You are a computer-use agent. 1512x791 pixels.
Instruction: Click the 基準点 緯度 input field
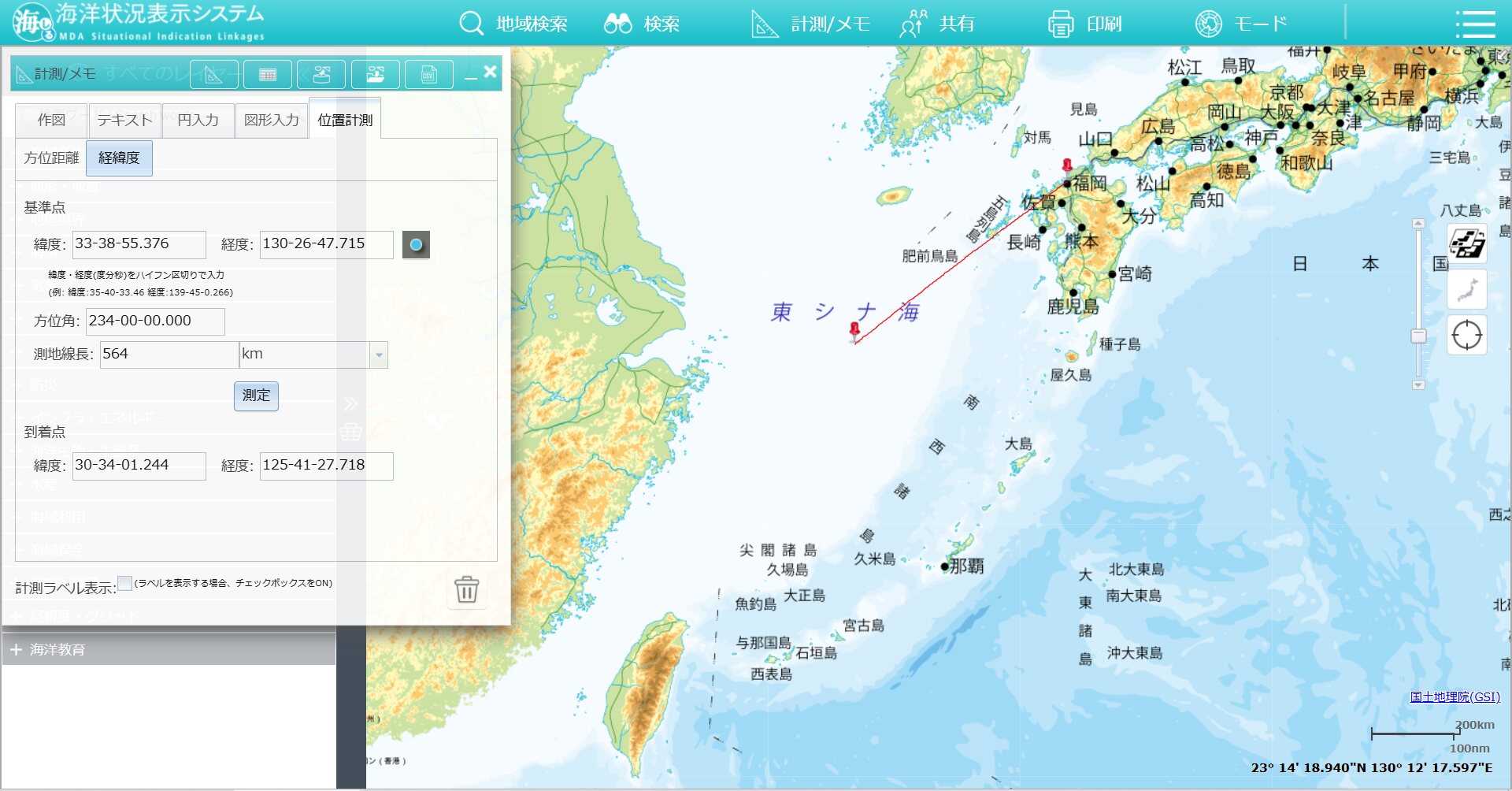(139, 244)
